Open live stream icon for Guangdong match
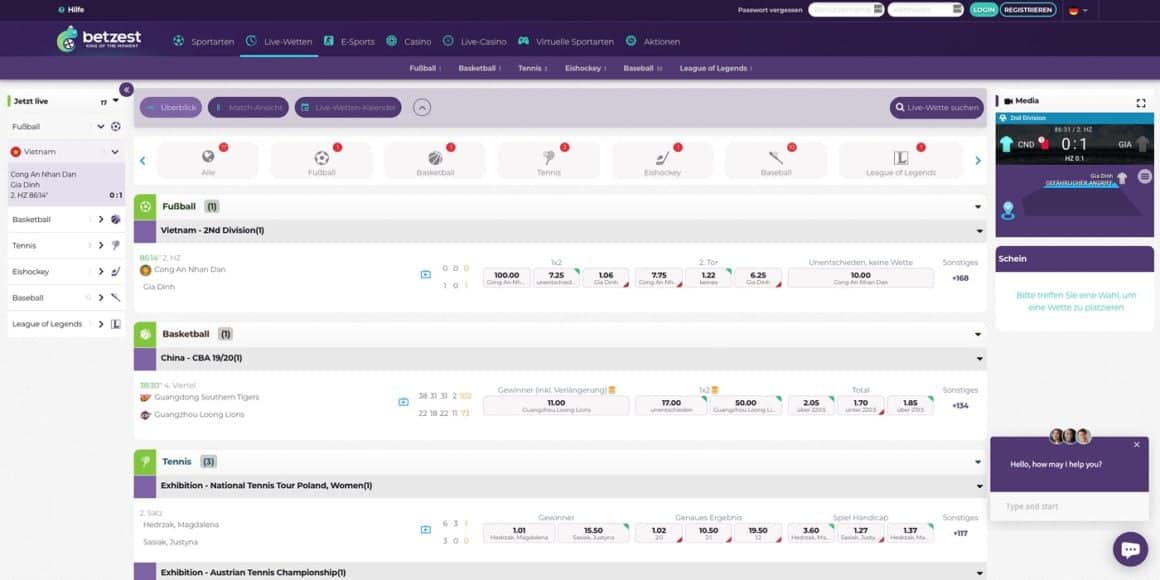 click(403, 402)
